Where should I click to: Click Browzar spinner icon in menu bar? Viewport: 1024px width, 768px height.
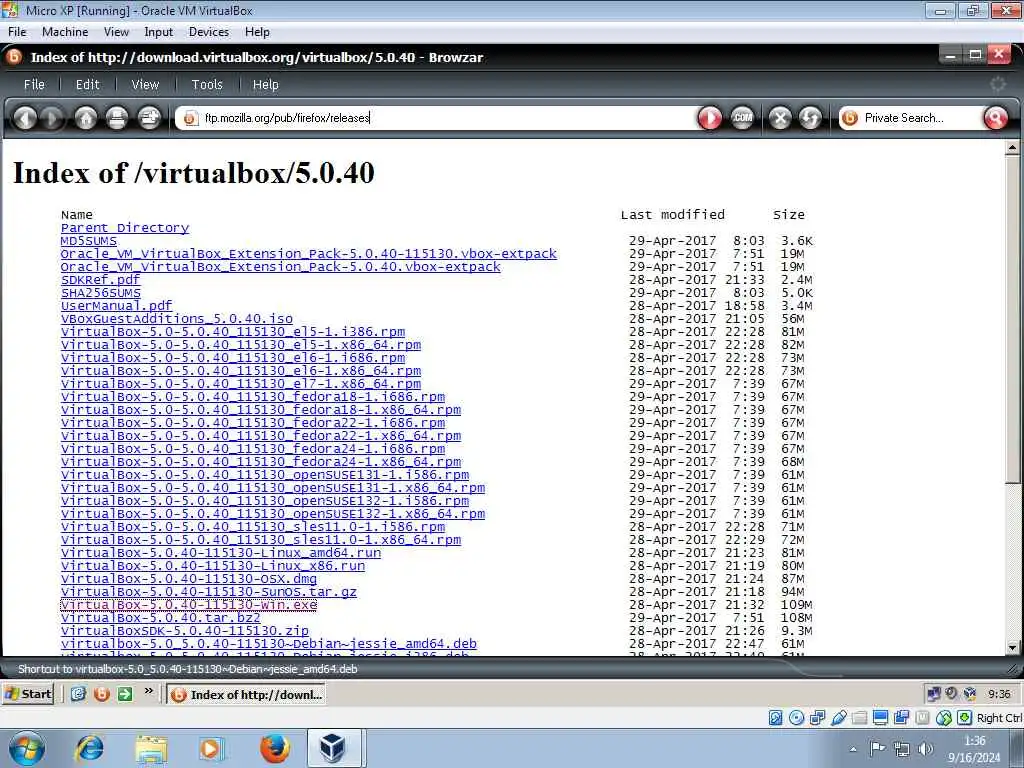998,84
